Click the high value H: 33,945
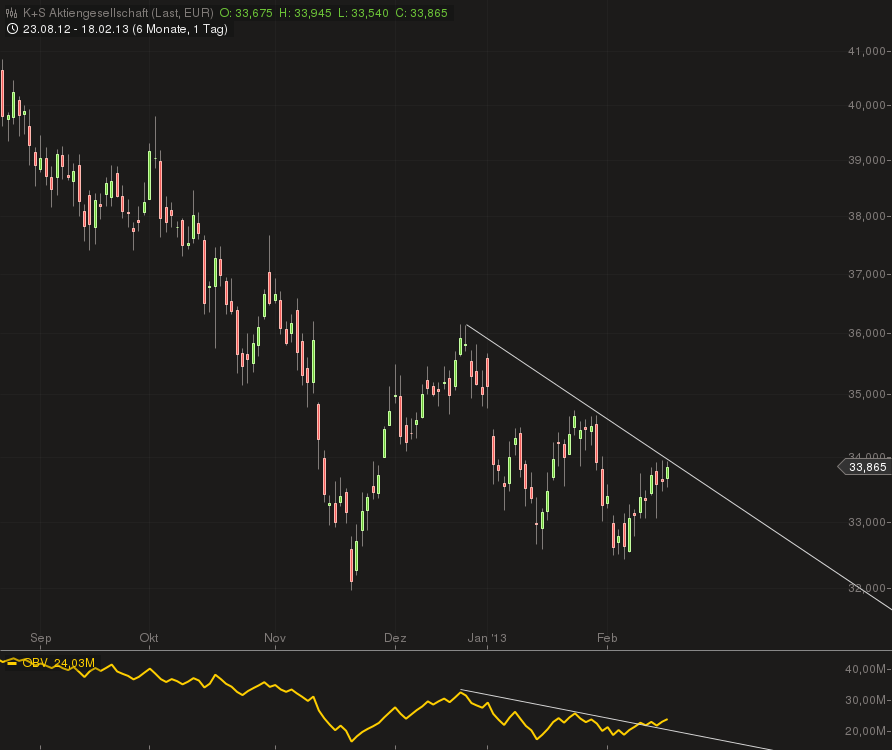Screen dimensions: 892x750 tap(305, 13)
